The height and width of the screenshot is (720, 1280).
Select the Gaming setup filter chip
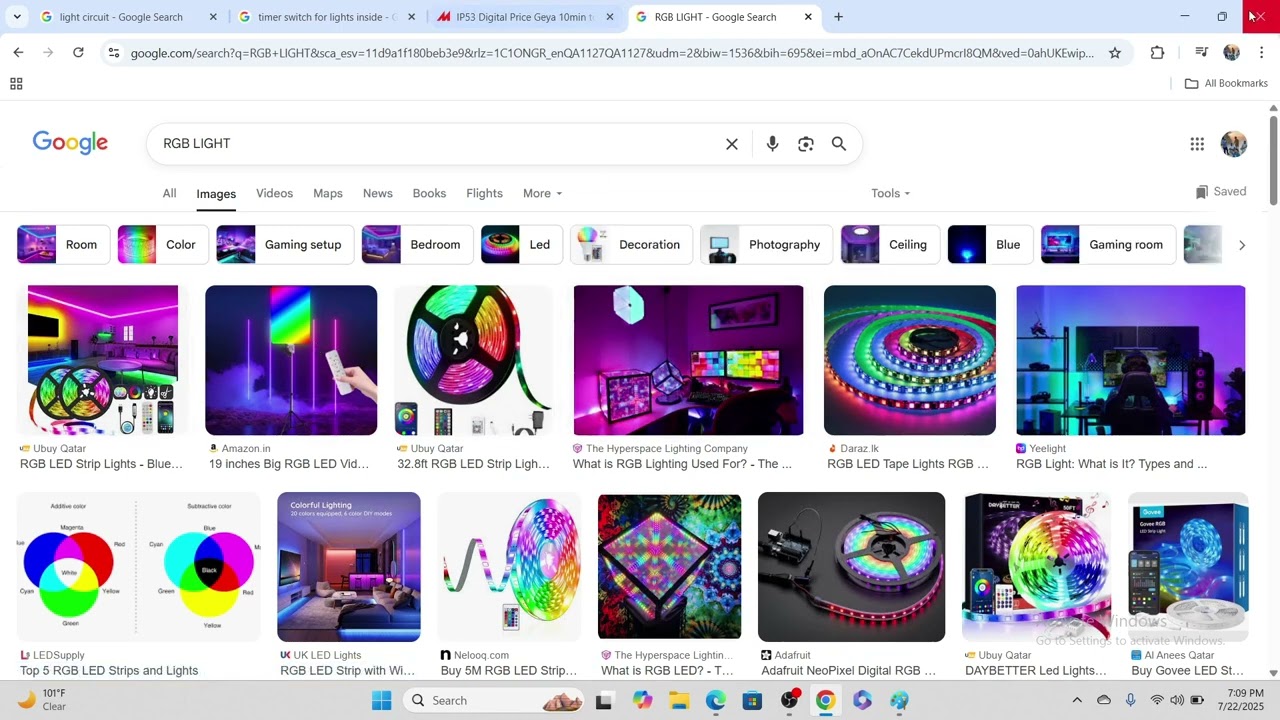pos(285,245)
